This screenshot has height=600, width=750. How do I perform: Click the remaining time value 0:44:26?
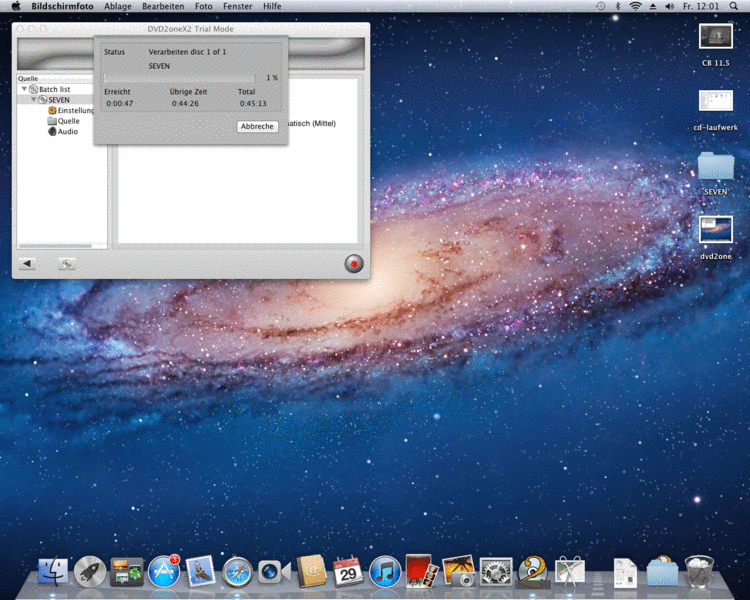[185, 103]
